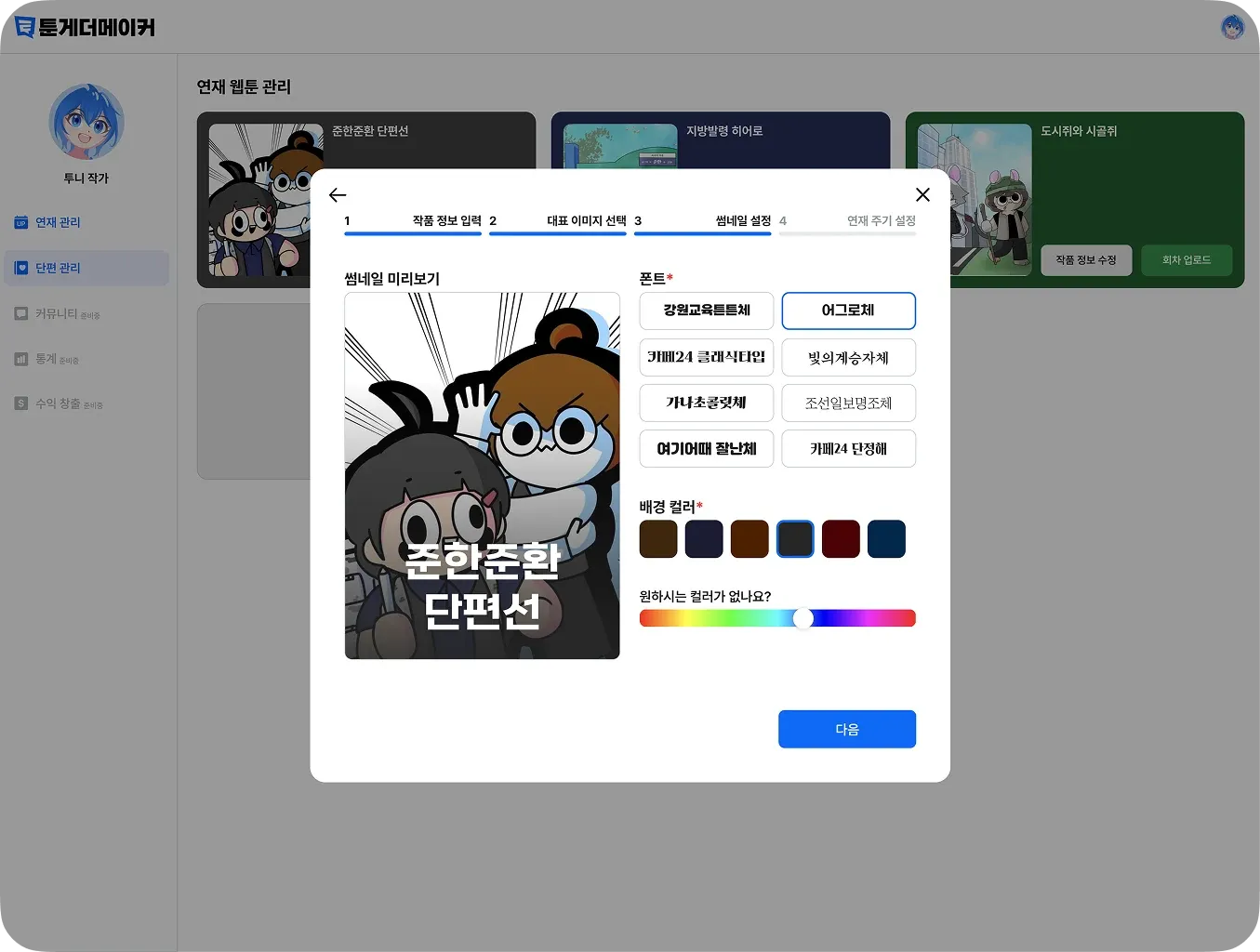Click the back arrow in the dialog

(x=338, y=195)
